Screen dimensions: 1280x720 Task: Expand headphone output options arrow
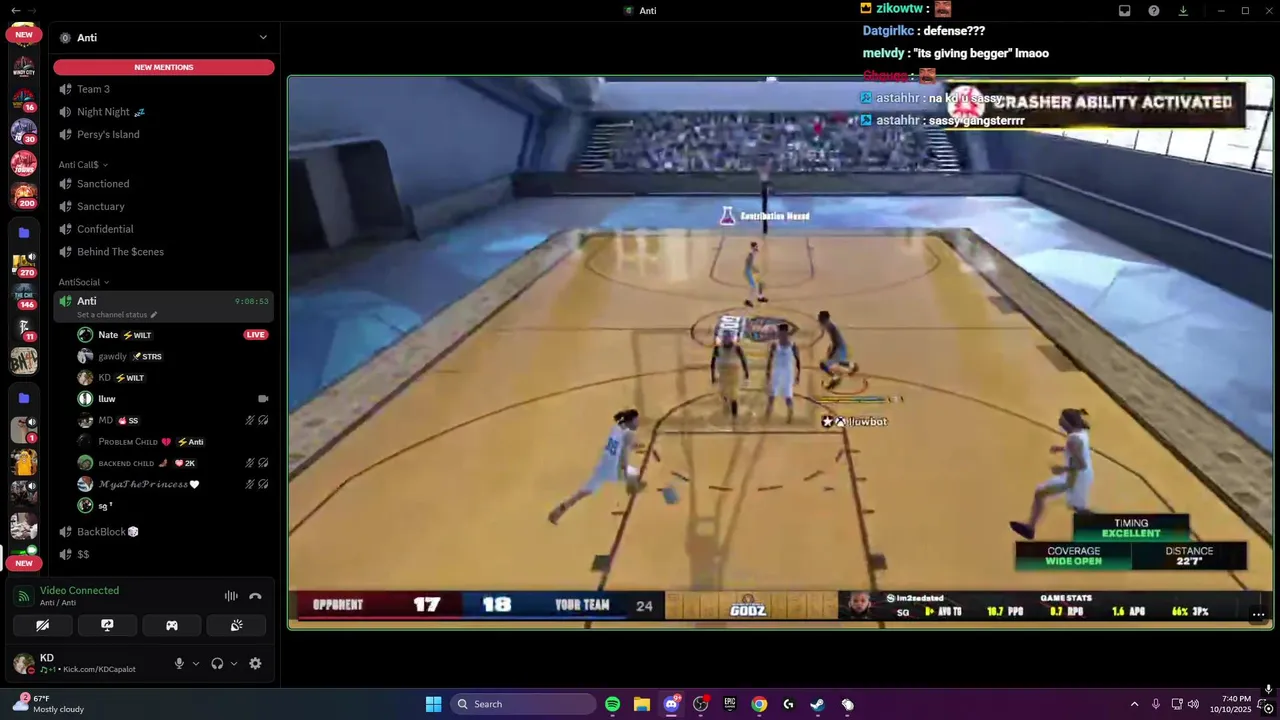pos(234,663)
